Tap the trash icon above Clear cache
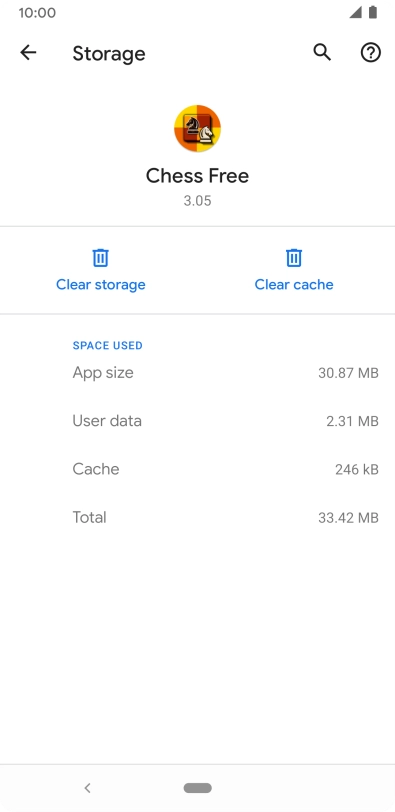The height and width of the screenshot is (812, 395). point(294,257)
